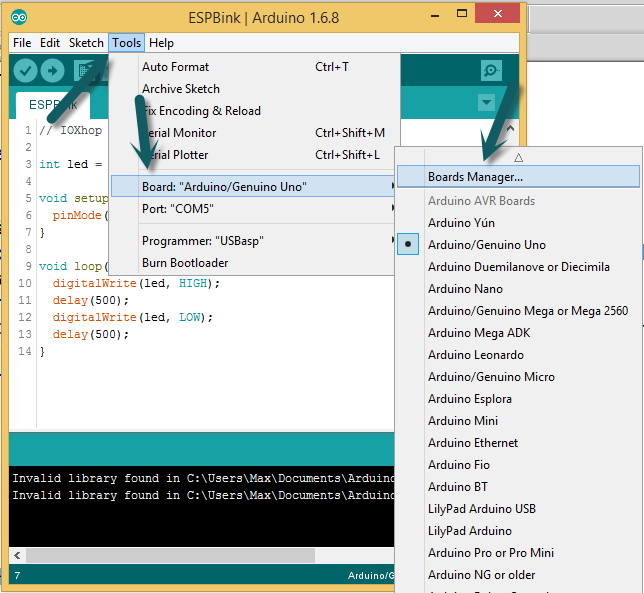Viewport: 644px width, 593px height.
Task: Open the Edit menu
Action: click(50, 43)
